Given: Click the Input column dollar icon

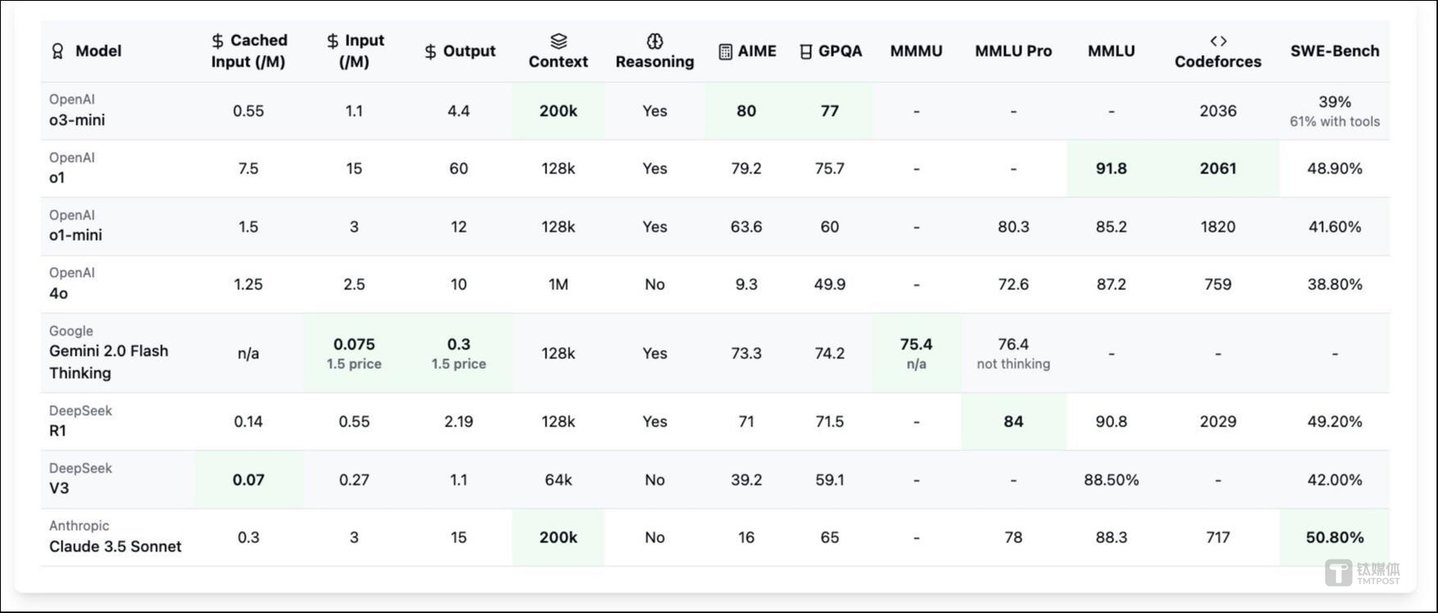Looking at the screenshot, I should coord(333,41).
